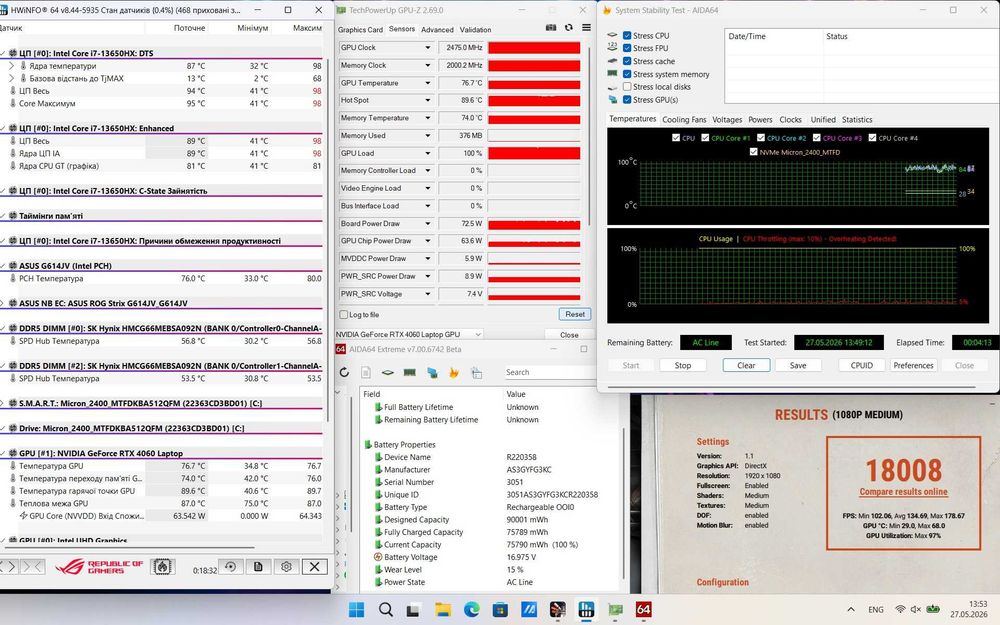Screen dimensions: 1000x625
Task: Click the GPU Clock red sensor graph
Action: click(534, 48)
